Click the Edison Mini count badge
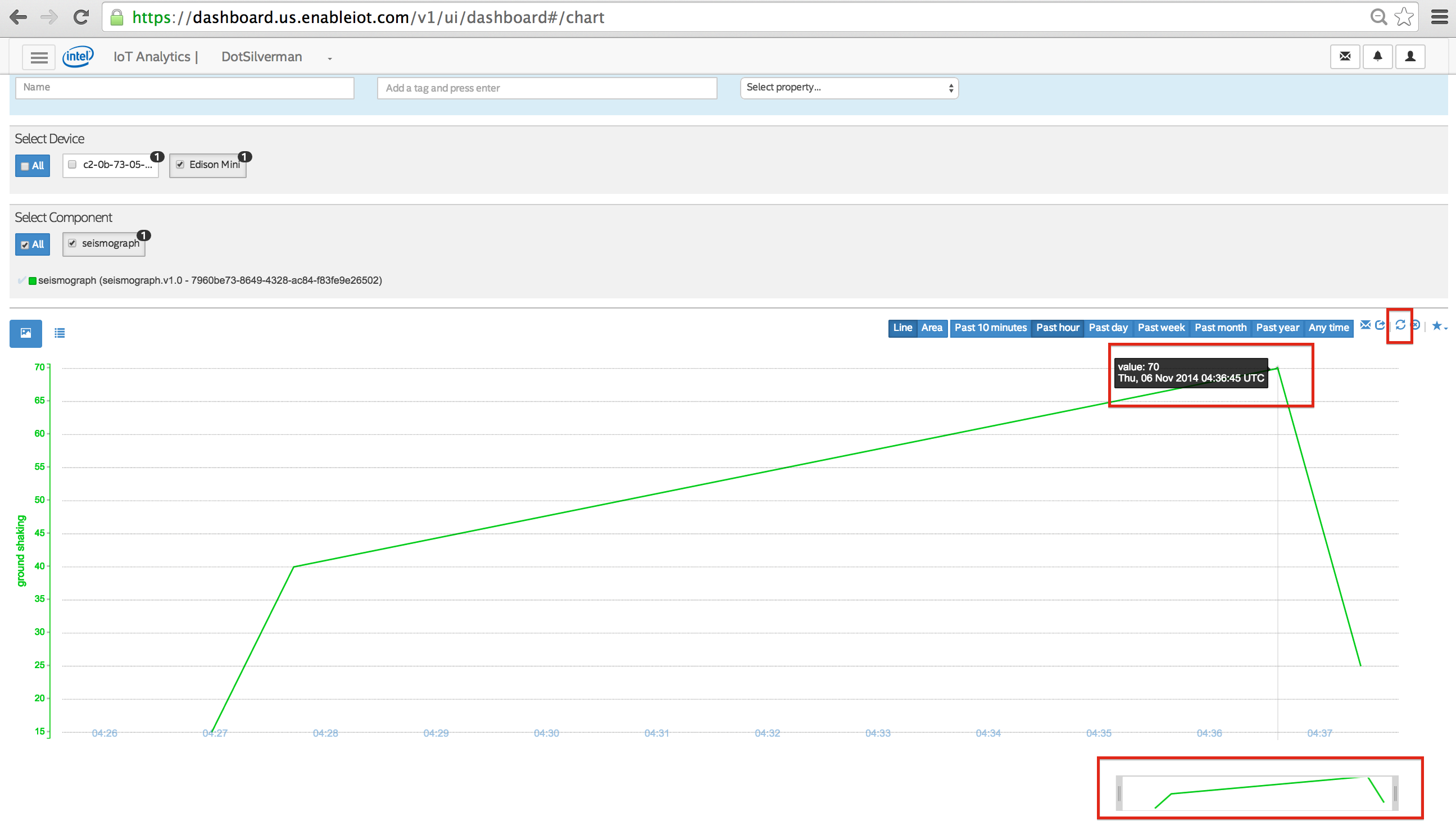Viewport: 1456px width, 821px height. point(244,157)
